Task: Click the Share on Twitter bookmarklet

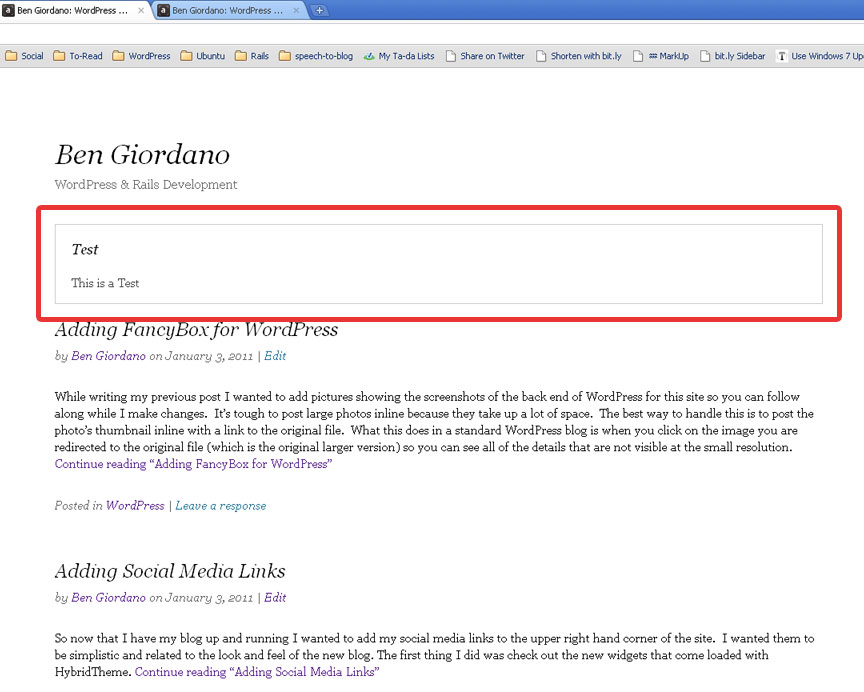Action: (x=485, y=56)
